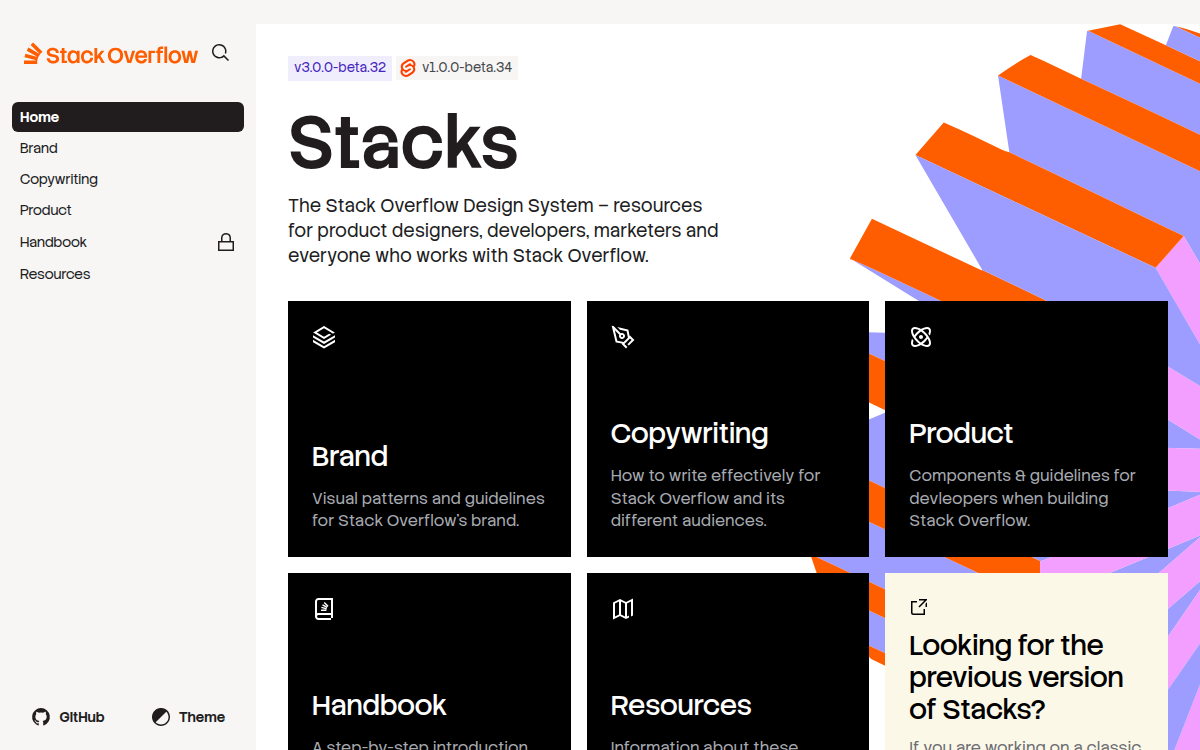Click the Stack Overflow logo

click(111, 54)
